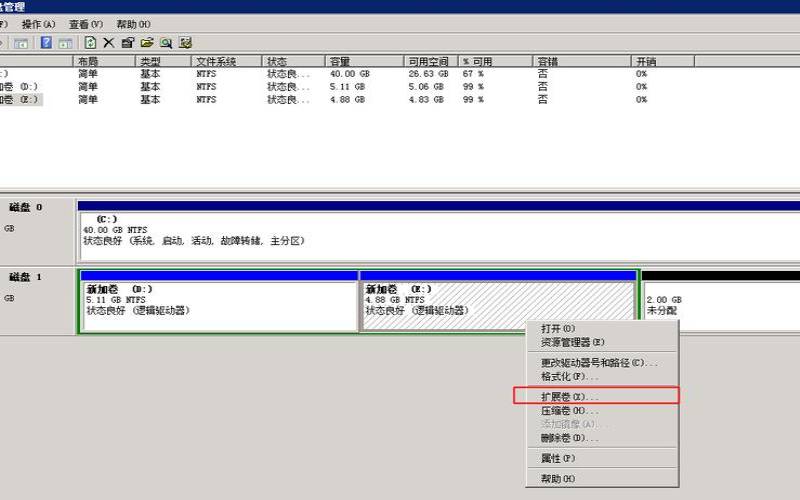The width and height of the screenshot is (800, 500).
Task: Click the properties toolbar icon
Action: [128, 42]
